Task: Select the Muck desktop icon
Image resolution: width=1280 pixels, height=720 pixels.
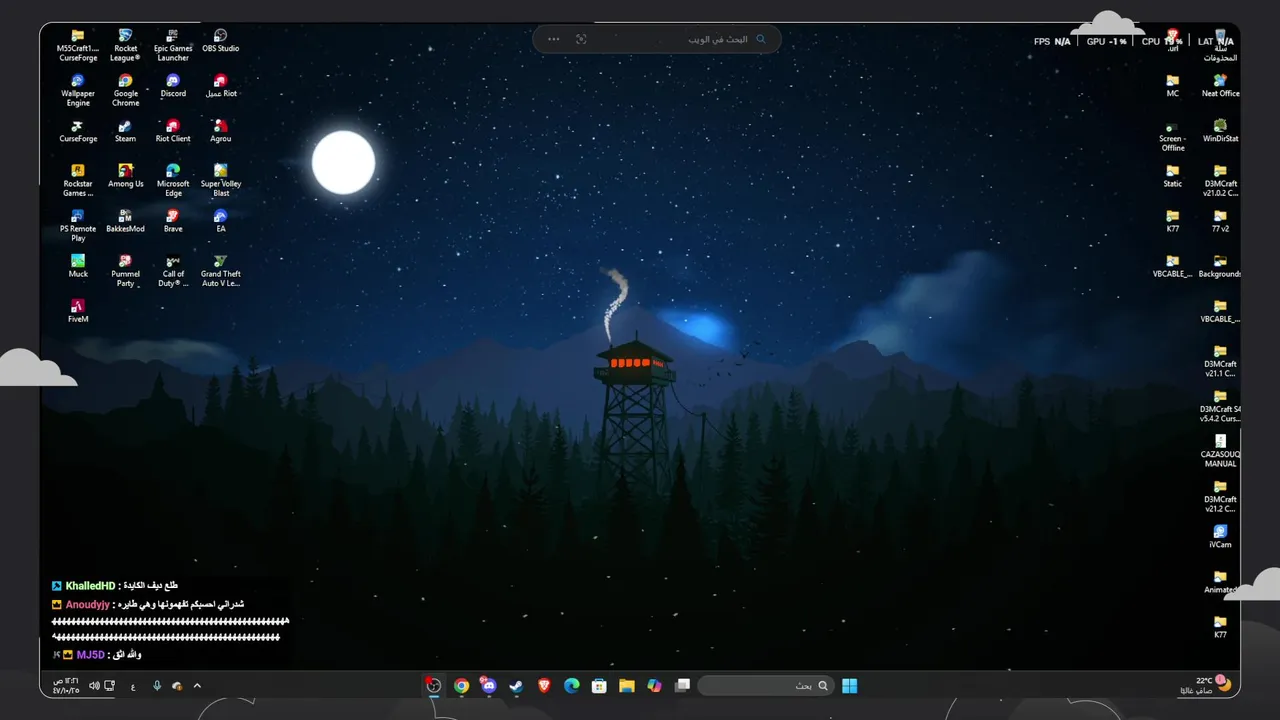Action: [78, 266]
